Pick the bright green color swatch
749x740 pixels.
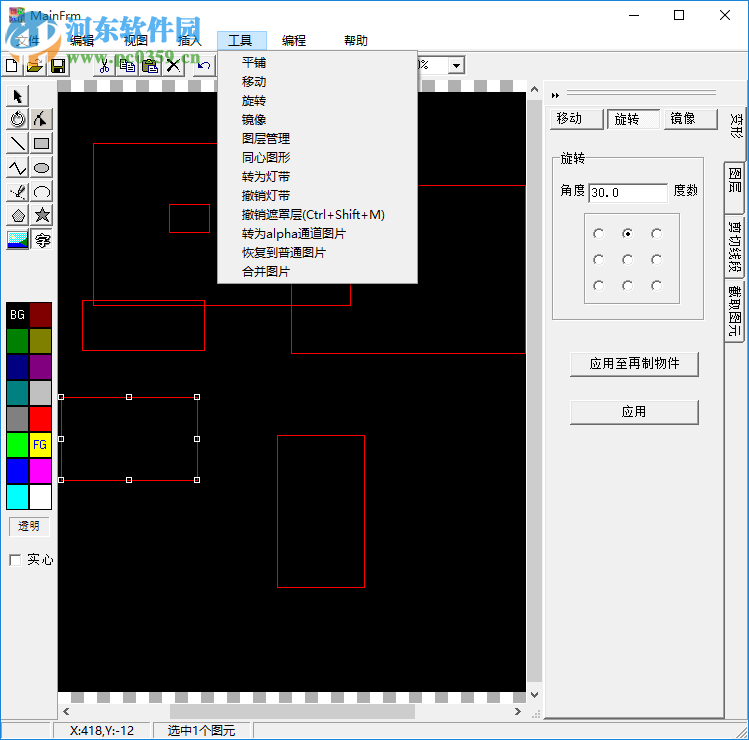pyautogui.click(x=18, y=445)
